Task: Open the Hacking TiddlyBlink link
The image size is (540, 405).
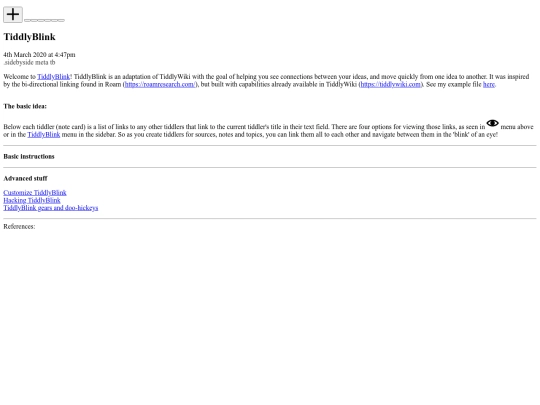Action: 32,200
